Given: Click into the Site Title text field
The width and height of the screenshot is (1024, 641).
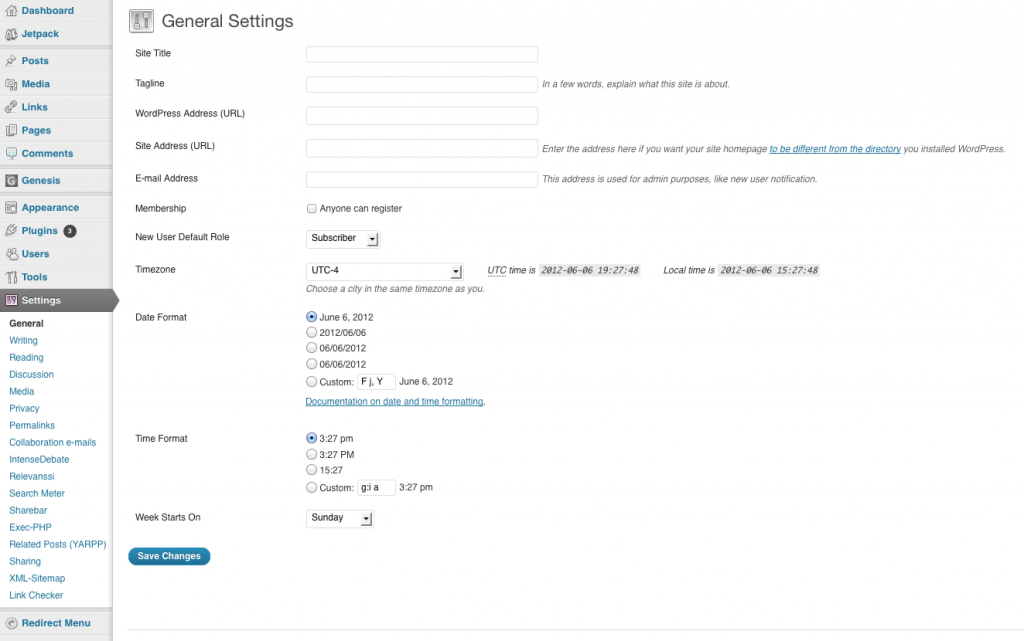Looking at the screenshot, I should (421, 54).
